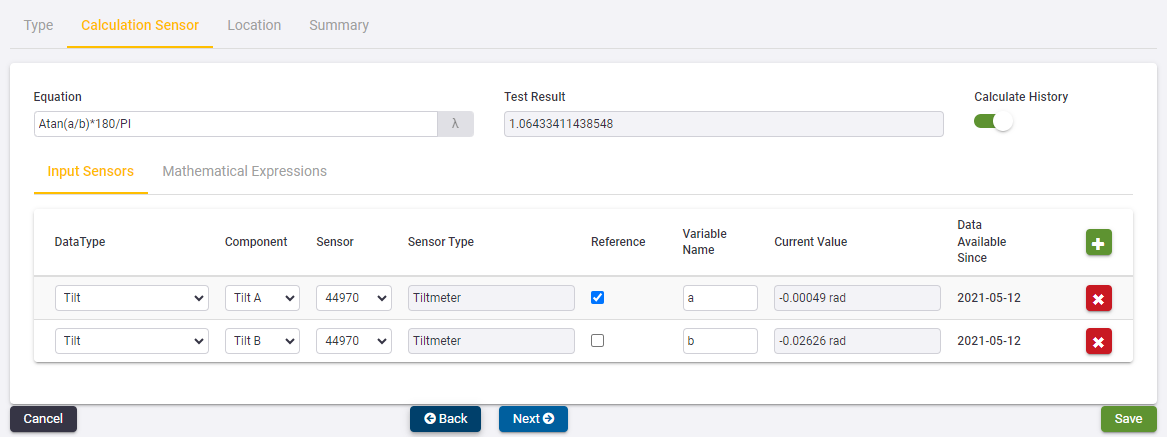Add a new input sensor row
The height and width of the screenshot is (437, 1167).
coord(1099,242)
